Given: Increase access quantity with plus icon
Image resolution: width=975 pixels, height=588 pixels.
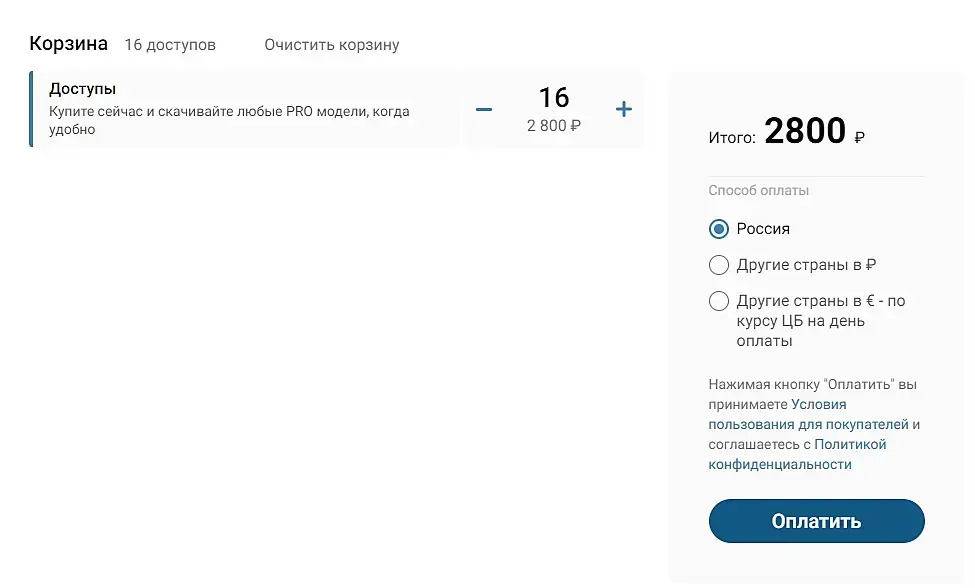Looking at the screenshot, I should (623, 109).
